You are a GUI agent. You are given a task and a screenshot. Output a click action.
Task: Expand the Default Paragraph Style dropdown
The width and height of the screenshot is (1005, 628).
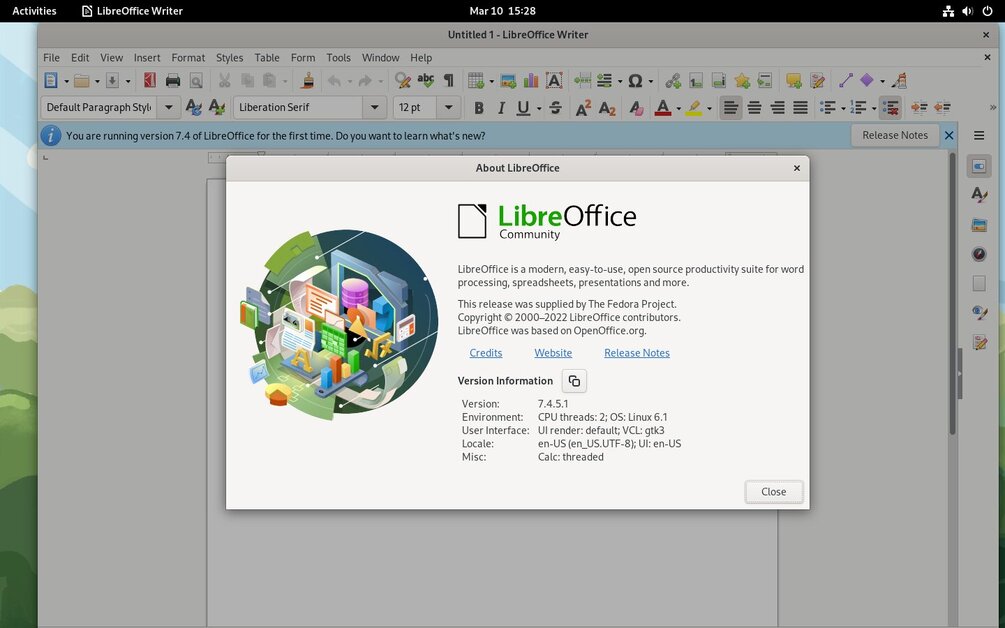[x=169, y=108]
